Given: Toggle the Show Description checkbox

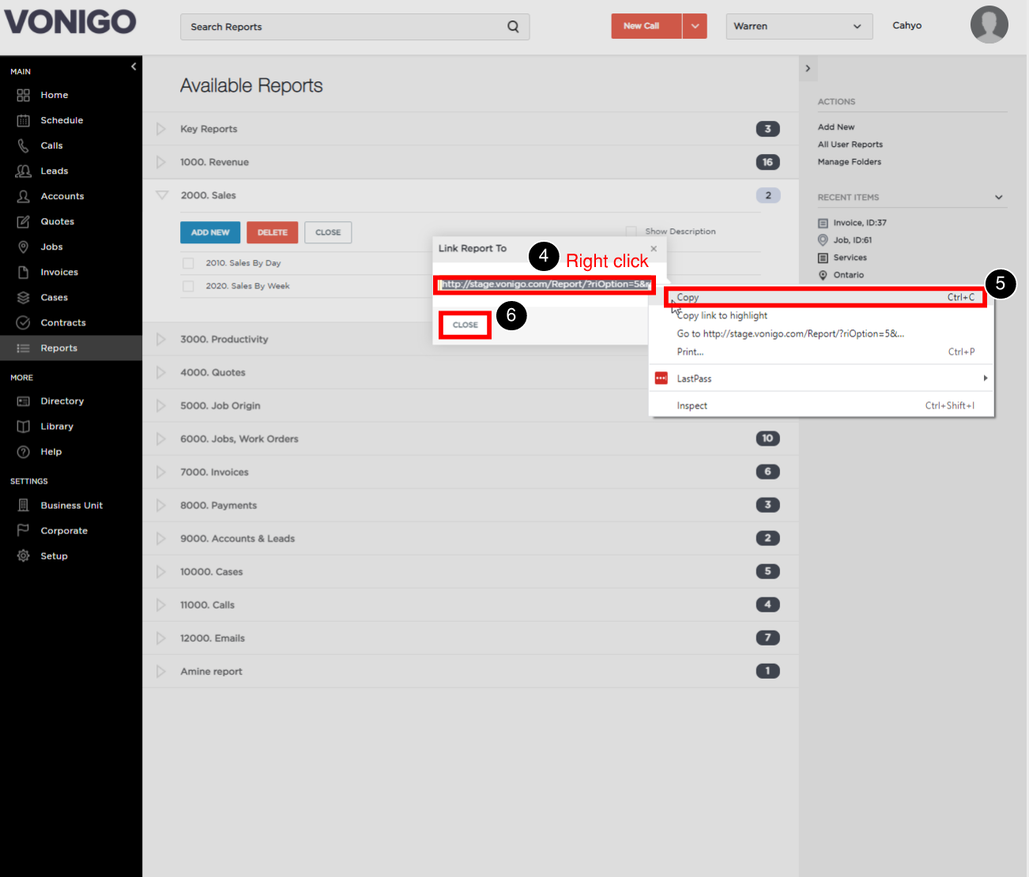Looking at the screenshot, I should [631, 231].
